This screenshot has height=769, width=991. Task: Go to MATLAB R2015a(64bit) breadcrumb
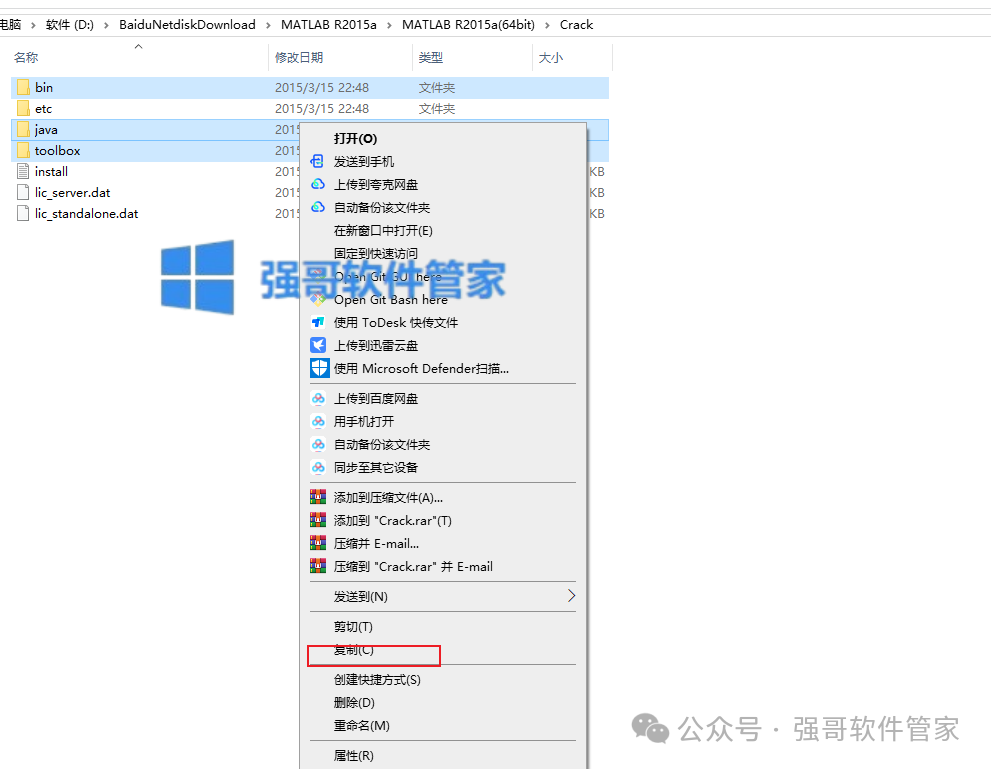(x=468, y=25)
